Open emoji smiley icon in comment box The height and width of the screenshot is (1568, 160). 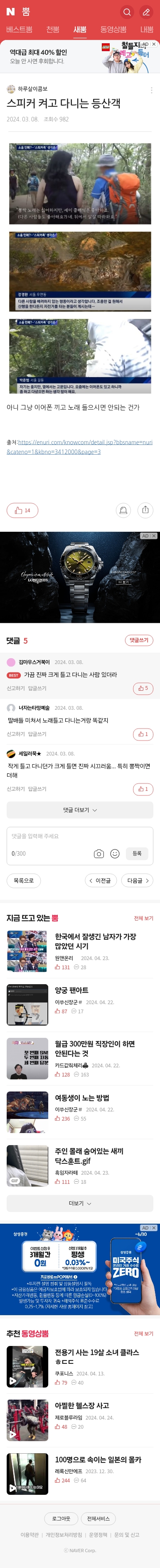coord(114,853)
